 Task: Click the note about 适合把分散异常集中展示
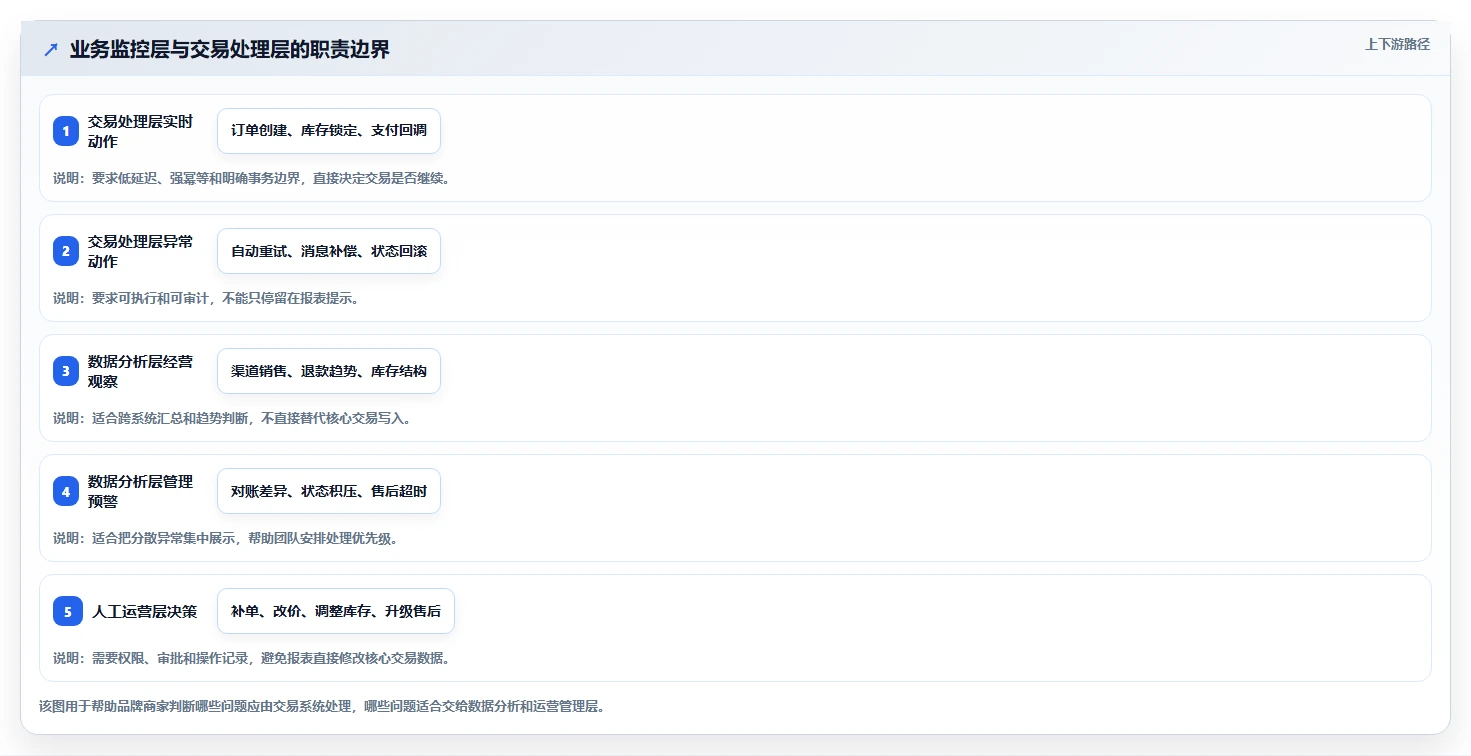[x=226, y=538]
